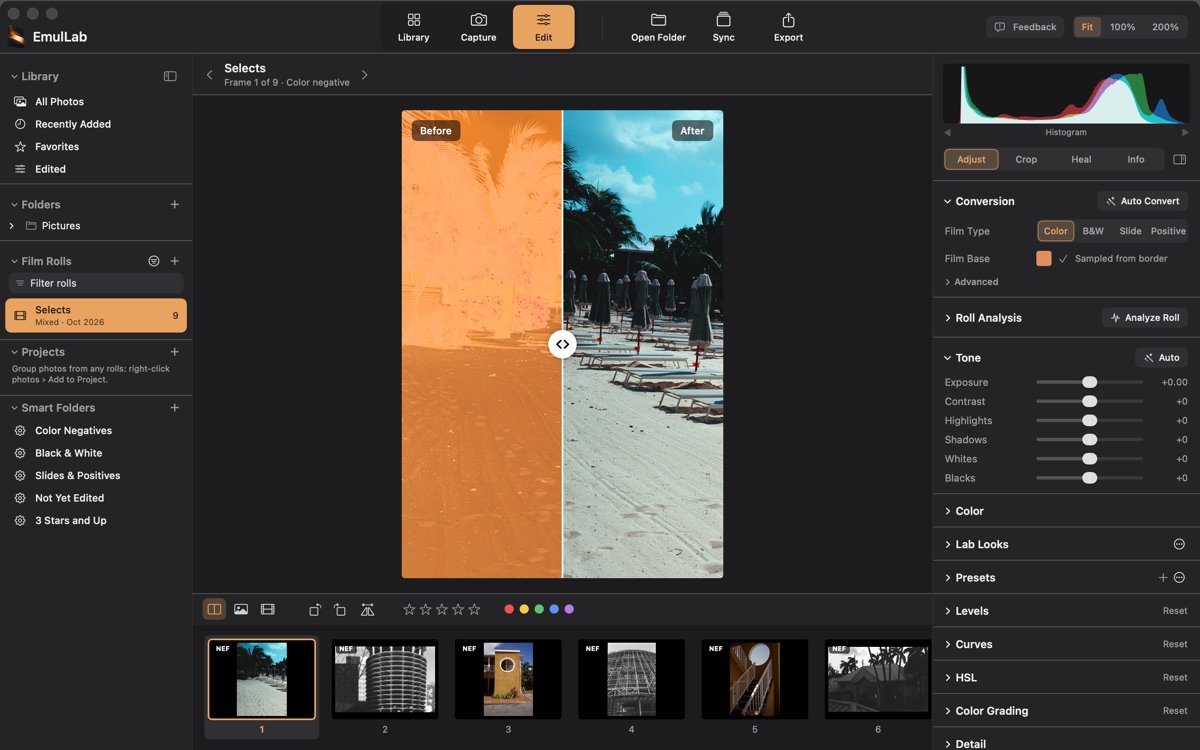Select the Adjust tab
This screenshot has height=750, width=1200.
971,159
